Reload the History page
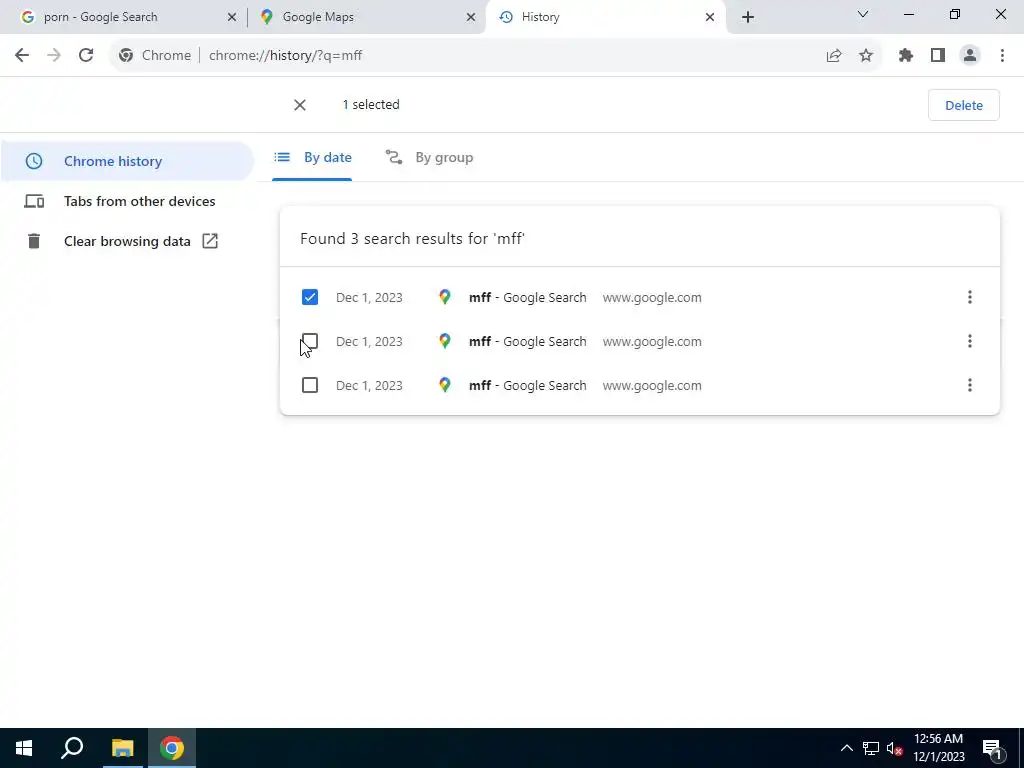This screenshot has height=768, width=1024. tap(86, 56)
